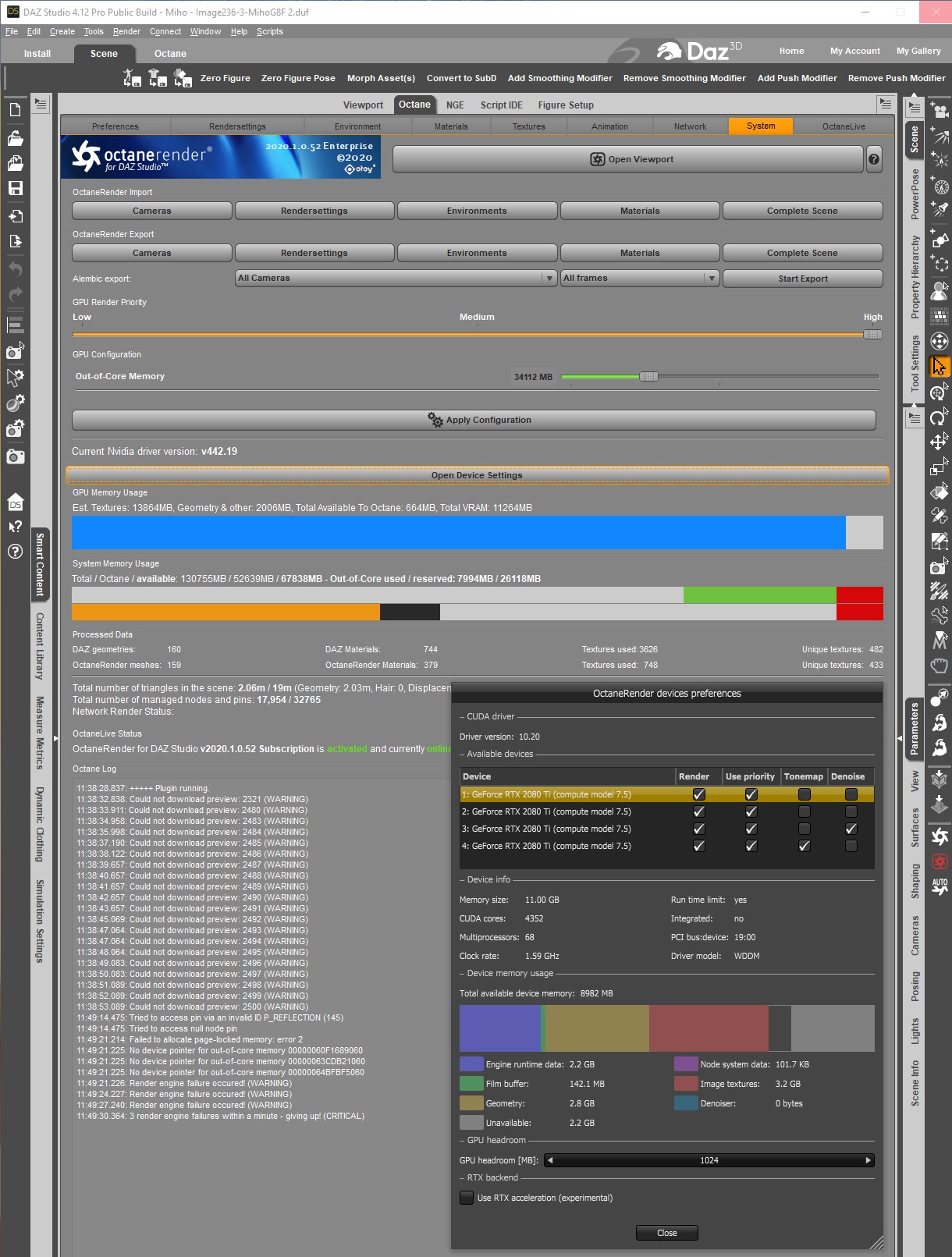Select the Joint Editor bone tool icon
Viewport: 952px width, 1257px height.
940,516
